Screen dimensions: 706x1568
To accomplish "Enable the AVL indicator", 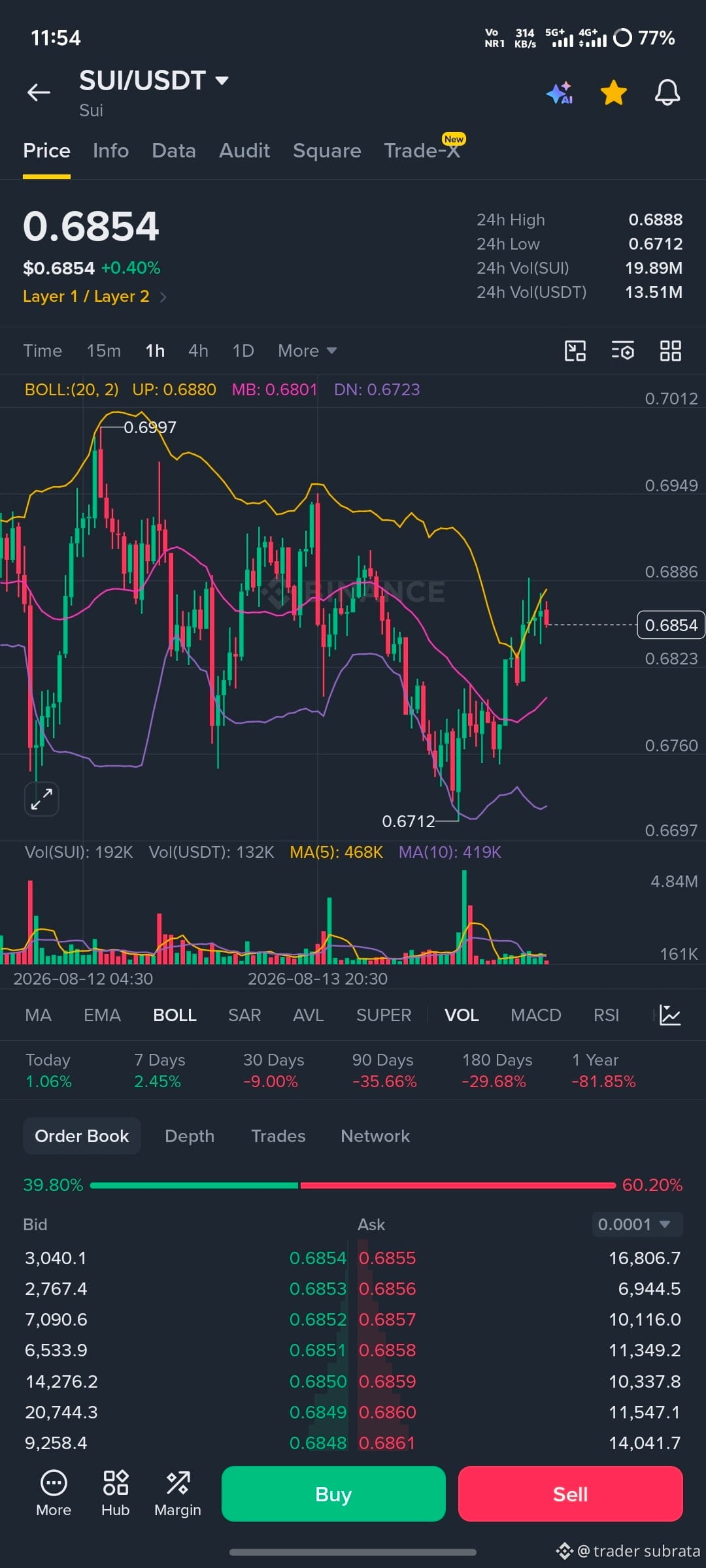I will [309, 1015].
